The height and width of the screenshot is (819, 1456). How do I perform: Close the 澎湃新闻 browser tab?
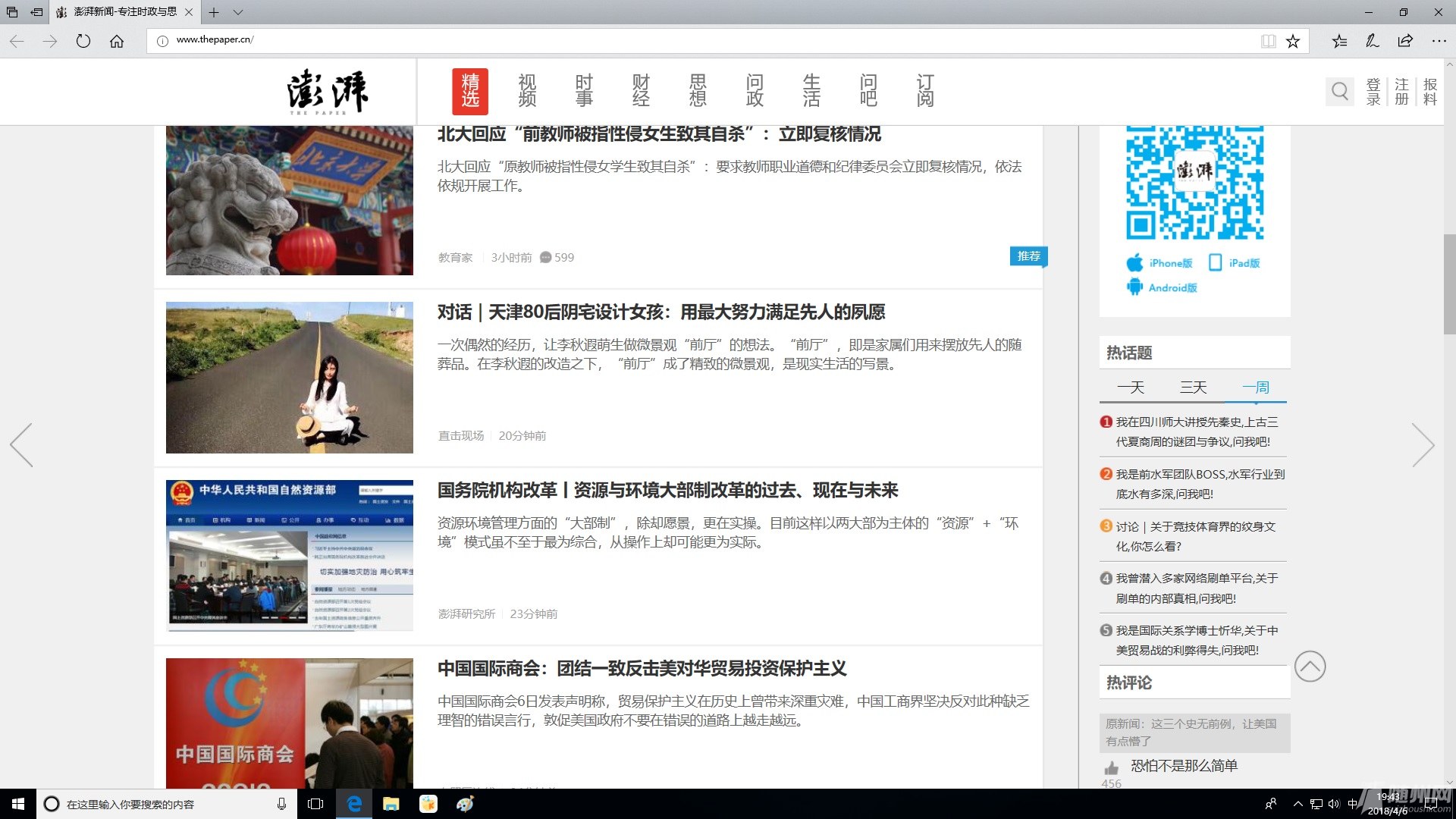pos(189,12)
